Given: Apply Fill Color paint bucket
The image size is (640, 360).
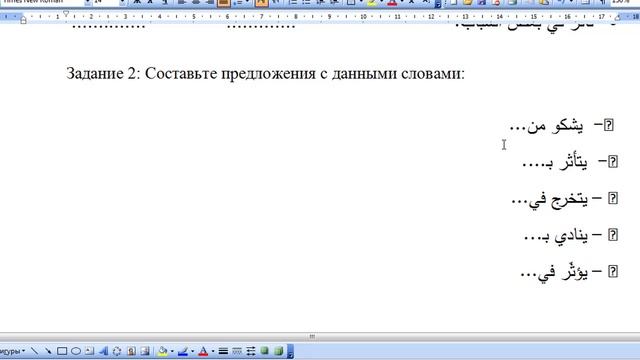Looking at the screenshot, I should click(162, 351).
